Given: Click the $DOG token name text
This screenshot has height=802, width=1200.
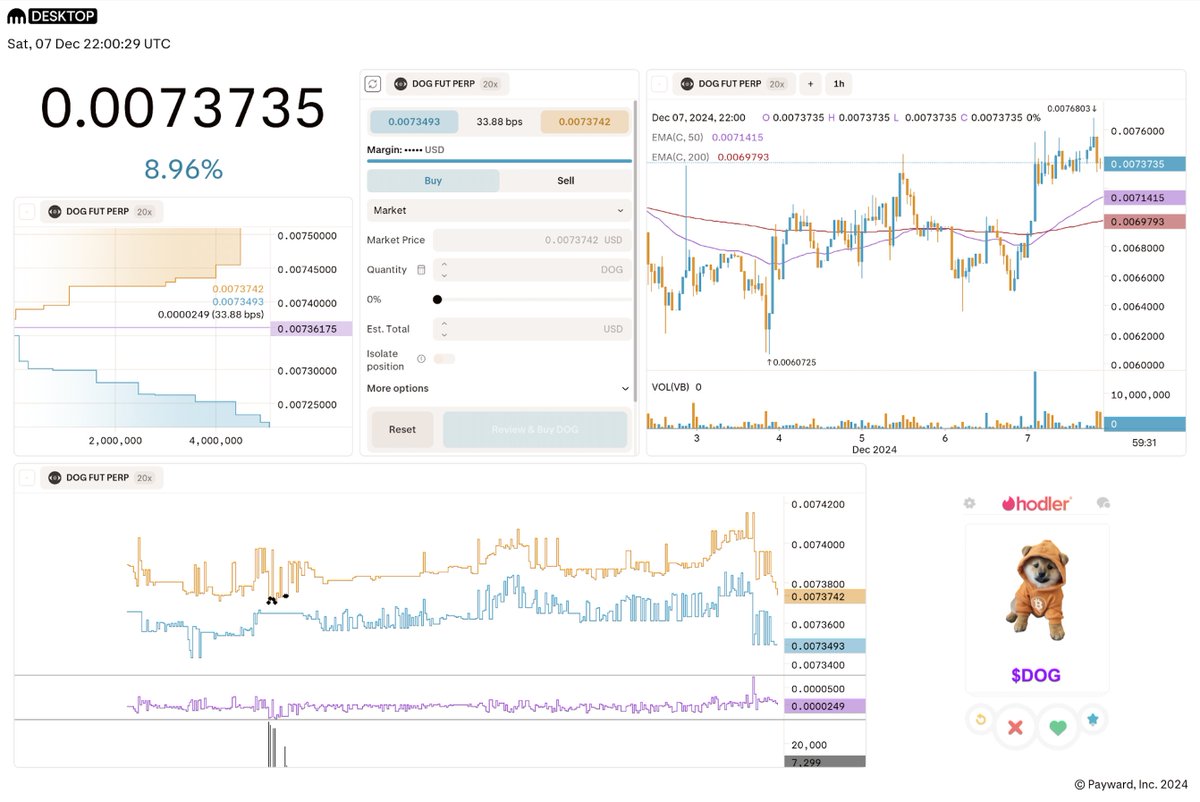Looking at the screenshot, I should tap(1036, 676).
